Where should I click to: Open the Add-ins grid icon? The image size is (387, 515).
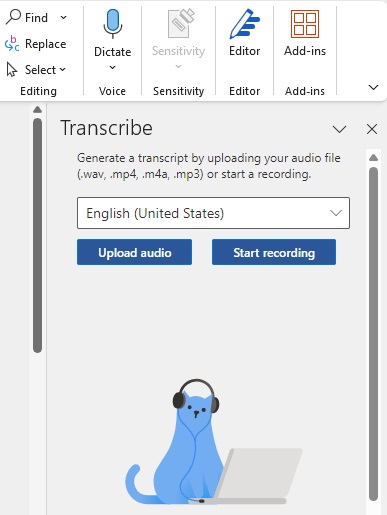[305, 24]
